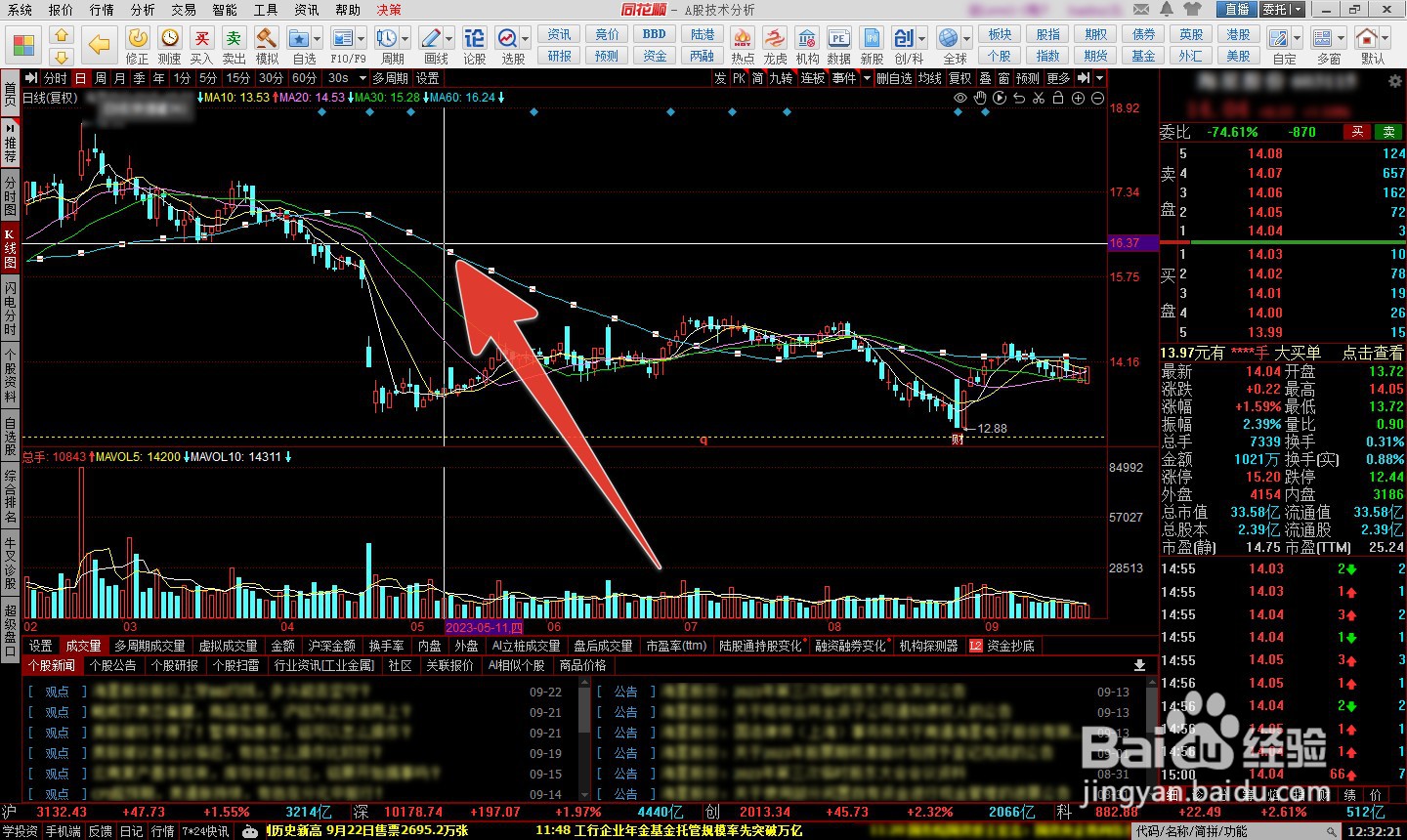This screenshot has width=1407, height=840.
Task: Zoom in with the plus circle icon
Action: tap(1078, 98)
